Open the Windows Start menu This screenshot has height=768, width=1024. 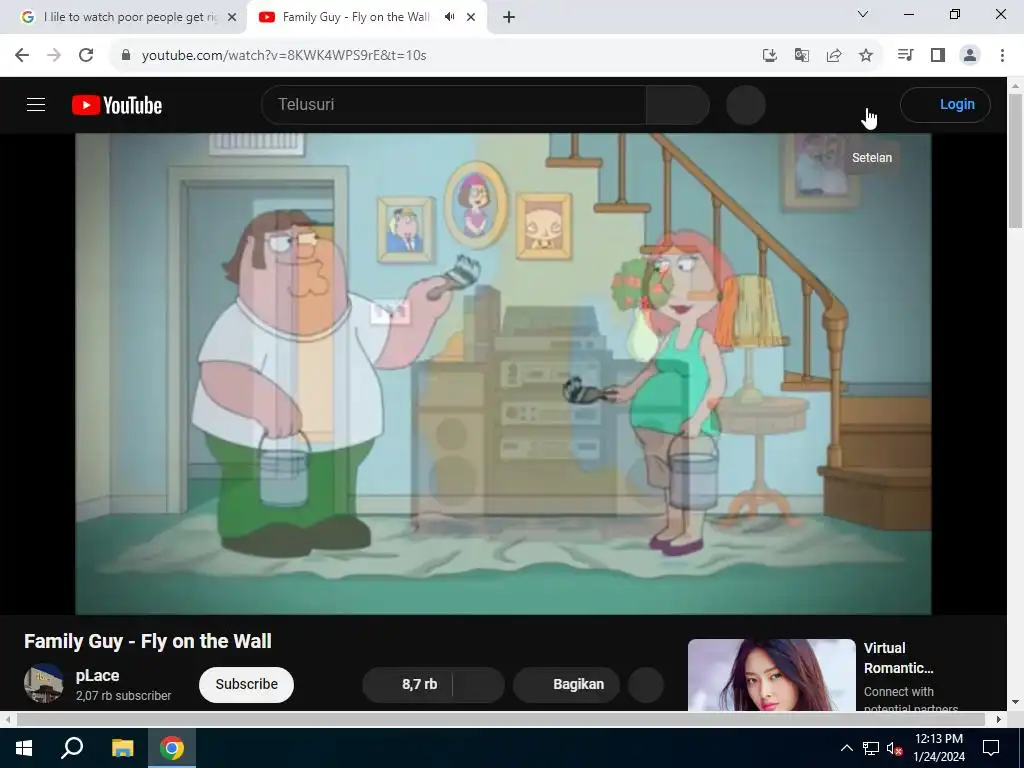[24, 748]
